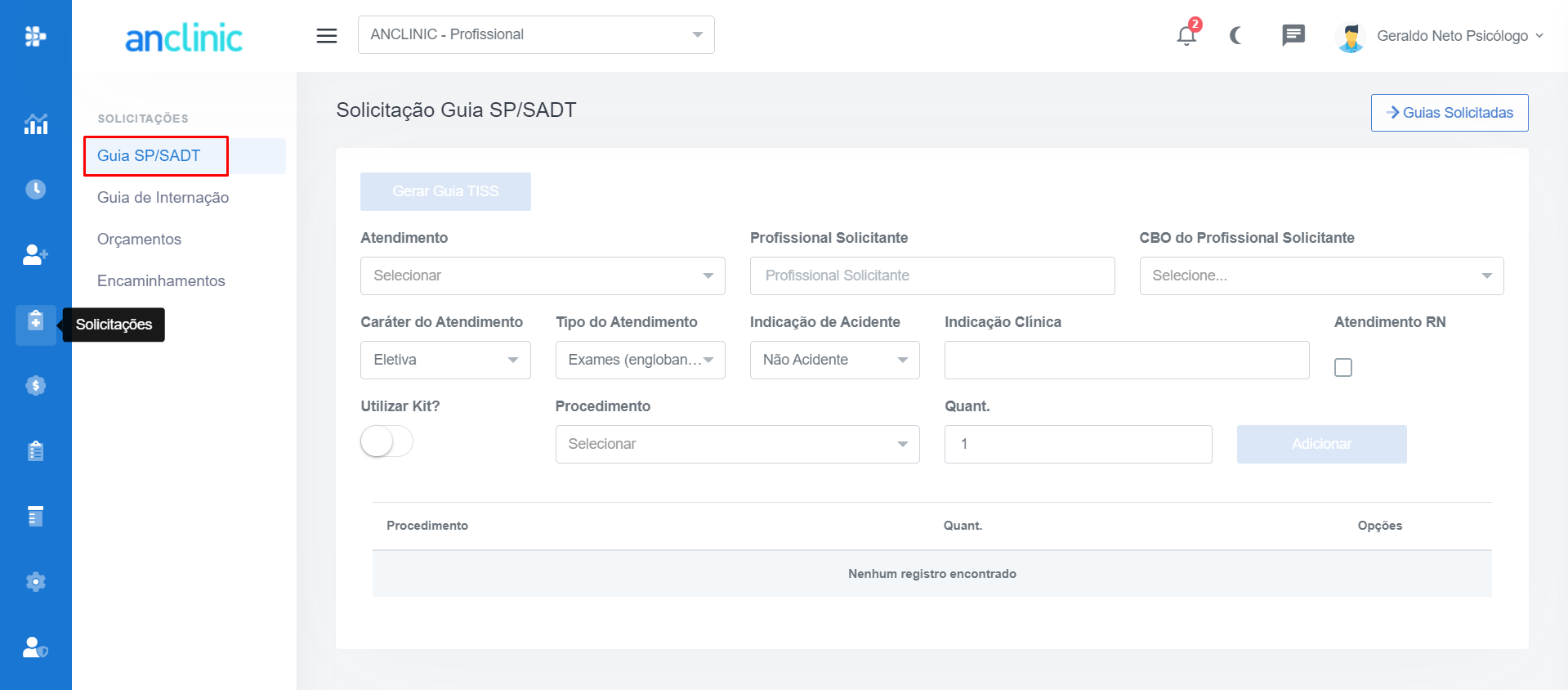The image size is (1568, 690).
Task: Open the dashboard chart icon in the sidebar
Action: coord(36,124)
